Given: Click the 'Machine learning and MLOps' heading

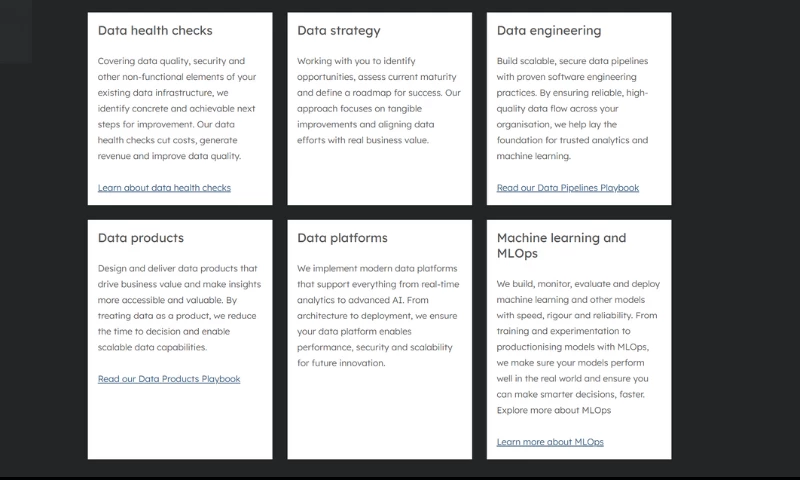Looking at the screenshot, I should pyautogui.click(x=561, y=245).
